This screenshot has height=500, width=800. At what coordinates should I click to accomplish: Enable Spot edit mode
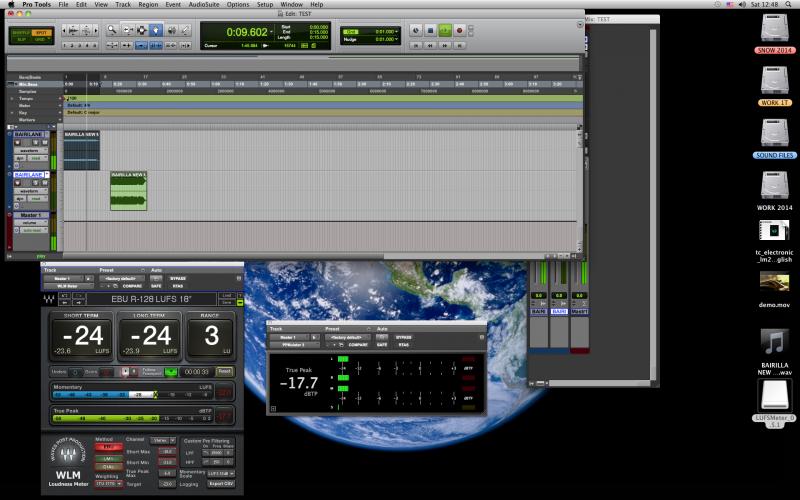(43, 32)
